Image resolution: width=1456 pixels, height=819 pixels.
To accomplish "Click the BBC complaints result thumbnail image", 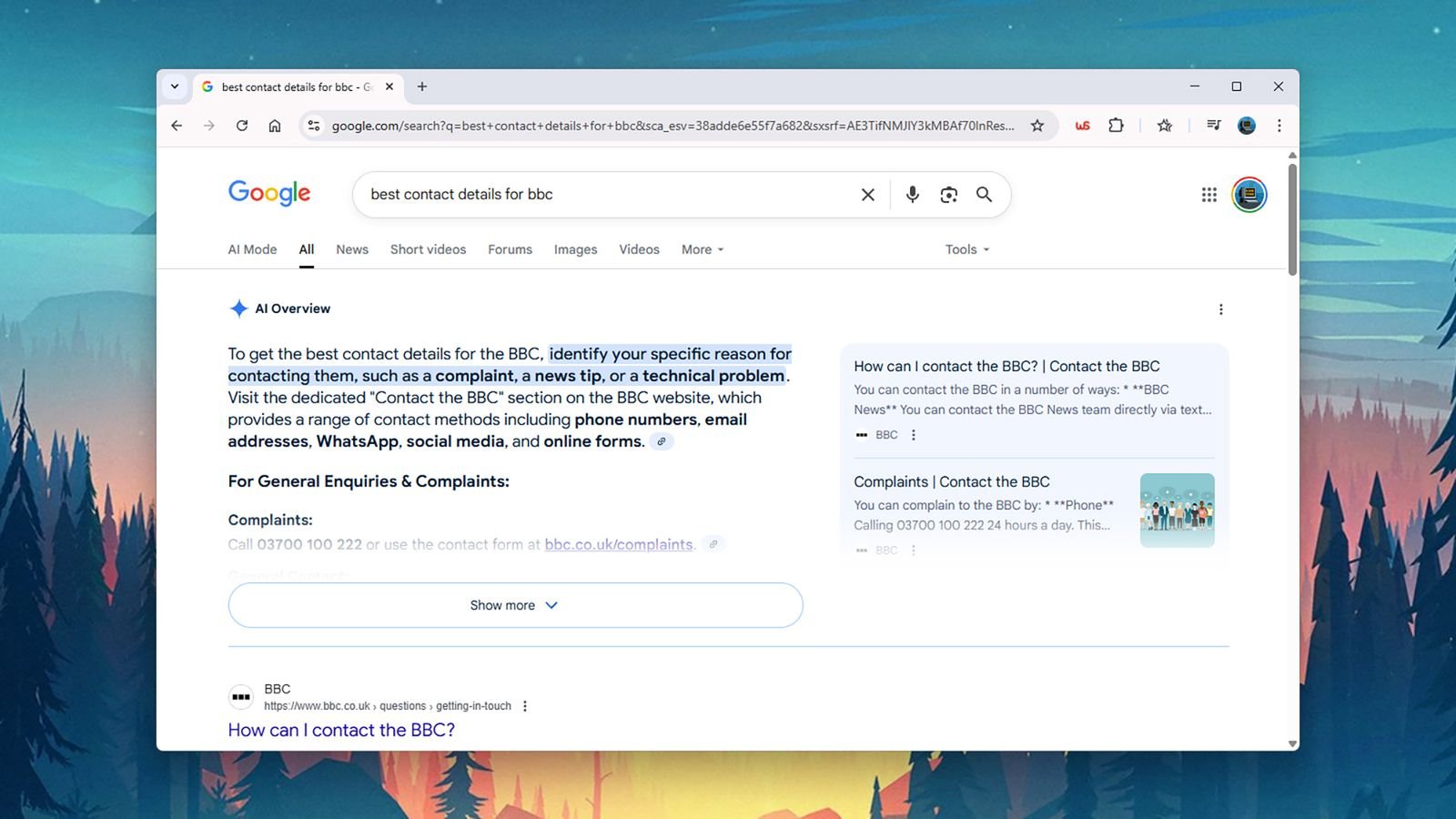I will click(1177, 510).
